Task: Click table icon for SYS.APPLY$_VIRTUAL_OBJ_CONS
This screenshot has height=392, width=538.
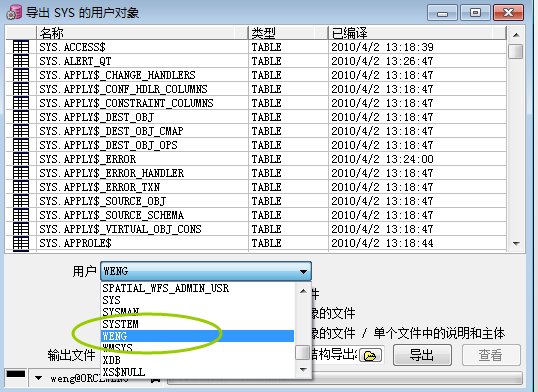Action: point(21,229)
